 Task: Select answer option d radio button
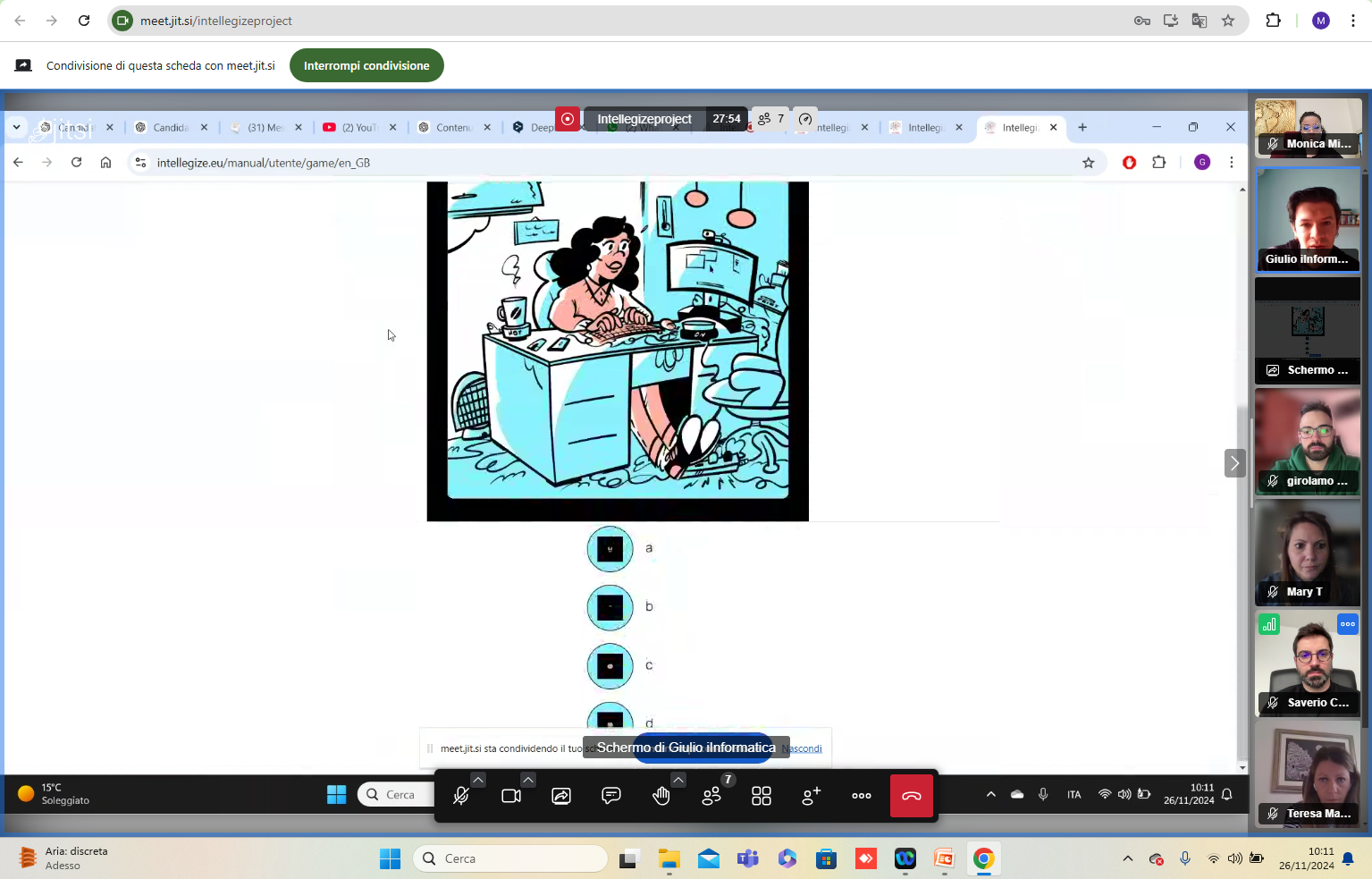click(610, 717)
